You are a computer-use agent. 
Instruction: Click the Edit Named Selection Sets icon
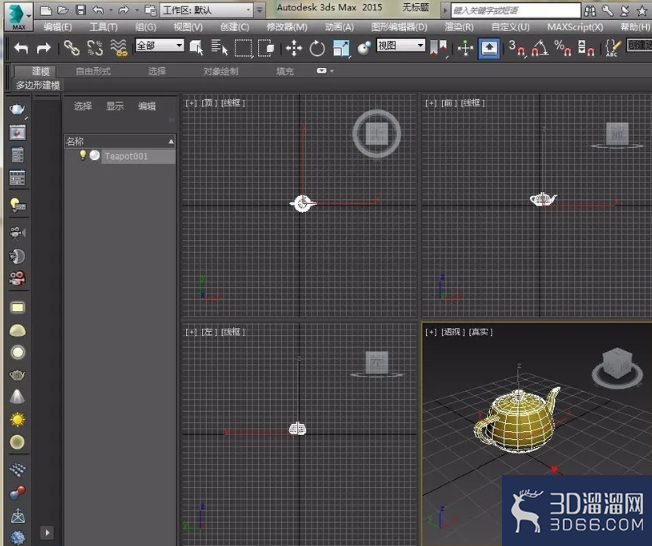click(x=613, y=48)
